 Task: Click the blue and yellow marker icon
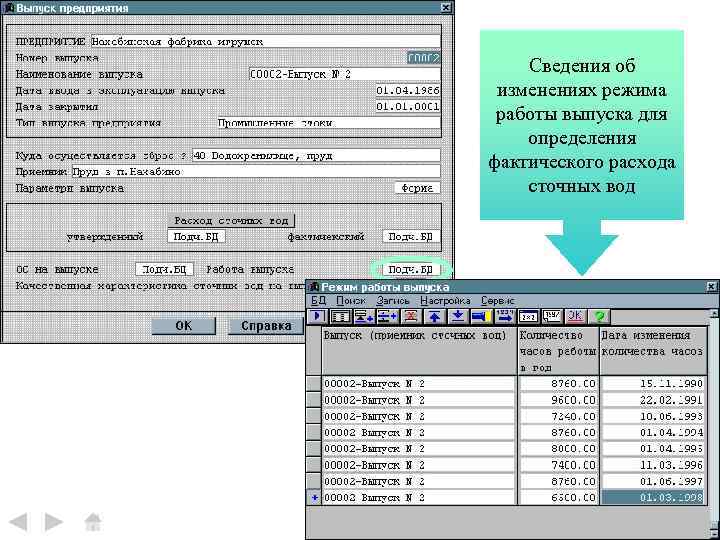click(x=481, y=316)
